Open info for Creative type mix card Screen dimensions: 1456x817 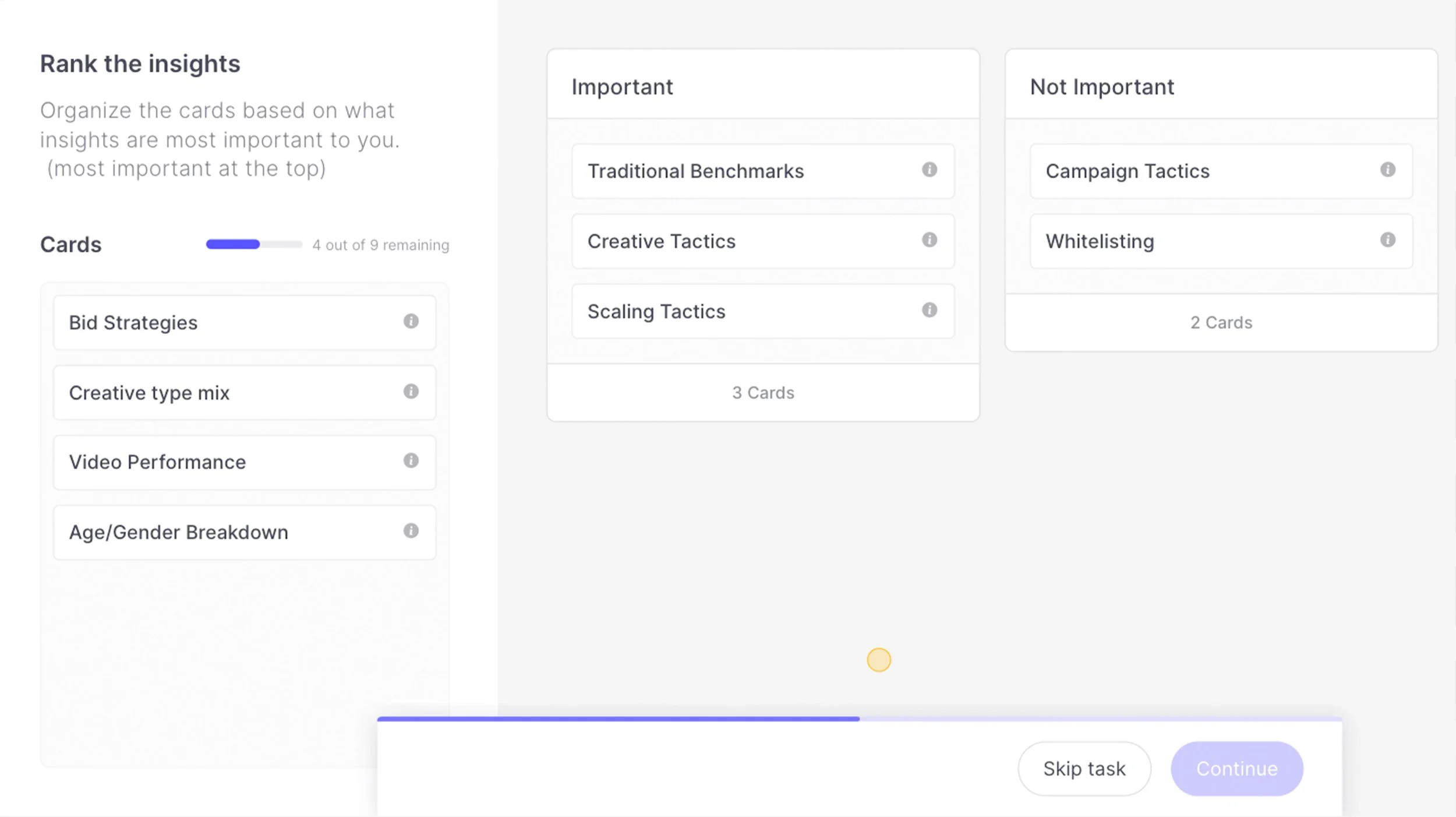411,391
